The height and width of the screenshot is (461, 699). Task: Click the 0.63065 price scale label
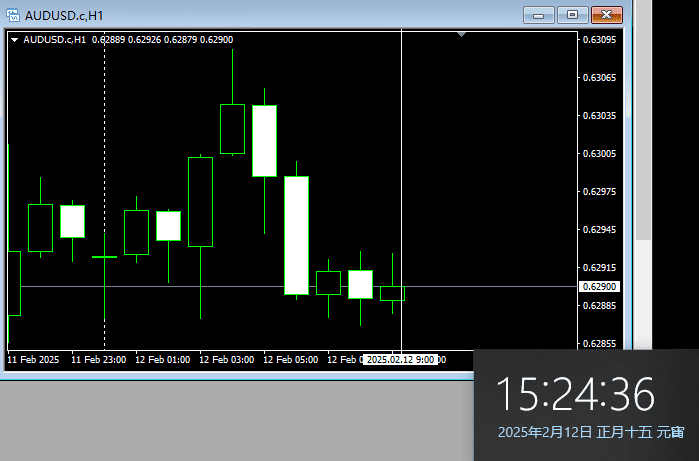(599, 78)
